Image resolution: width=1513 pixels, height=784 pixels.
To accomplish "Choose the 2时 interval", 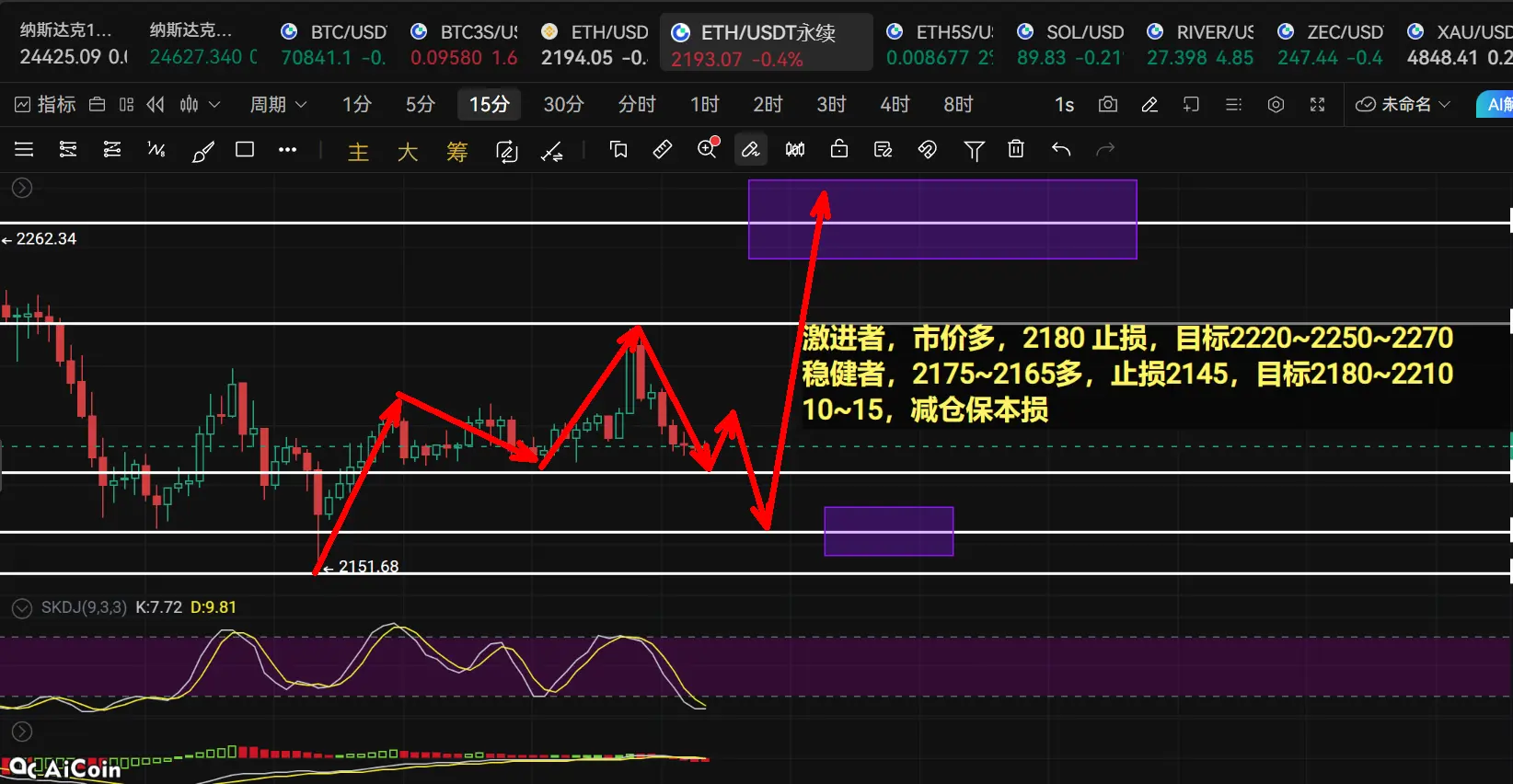I will 768,105.
